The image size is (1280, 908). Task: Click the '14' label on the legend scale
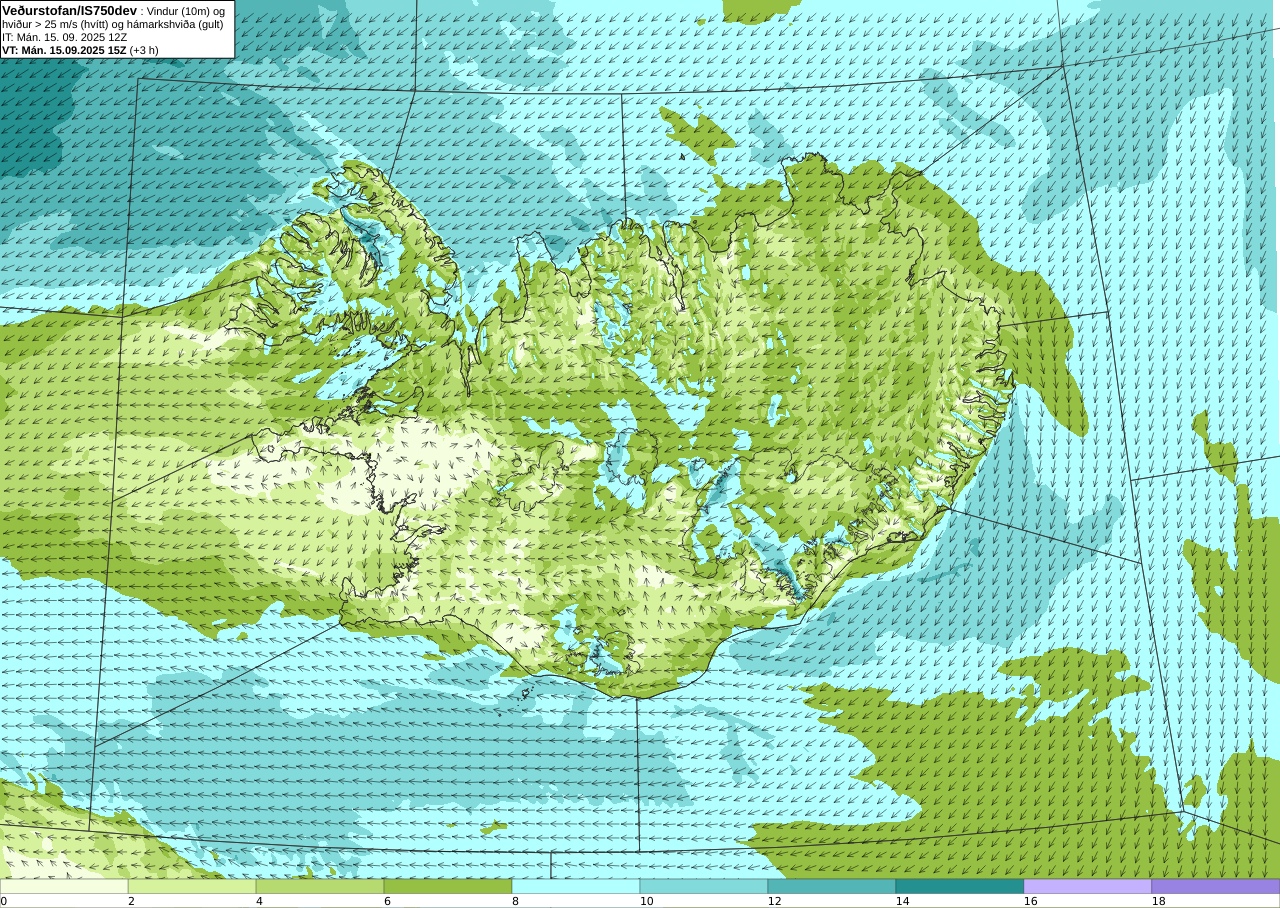[902, 901]
